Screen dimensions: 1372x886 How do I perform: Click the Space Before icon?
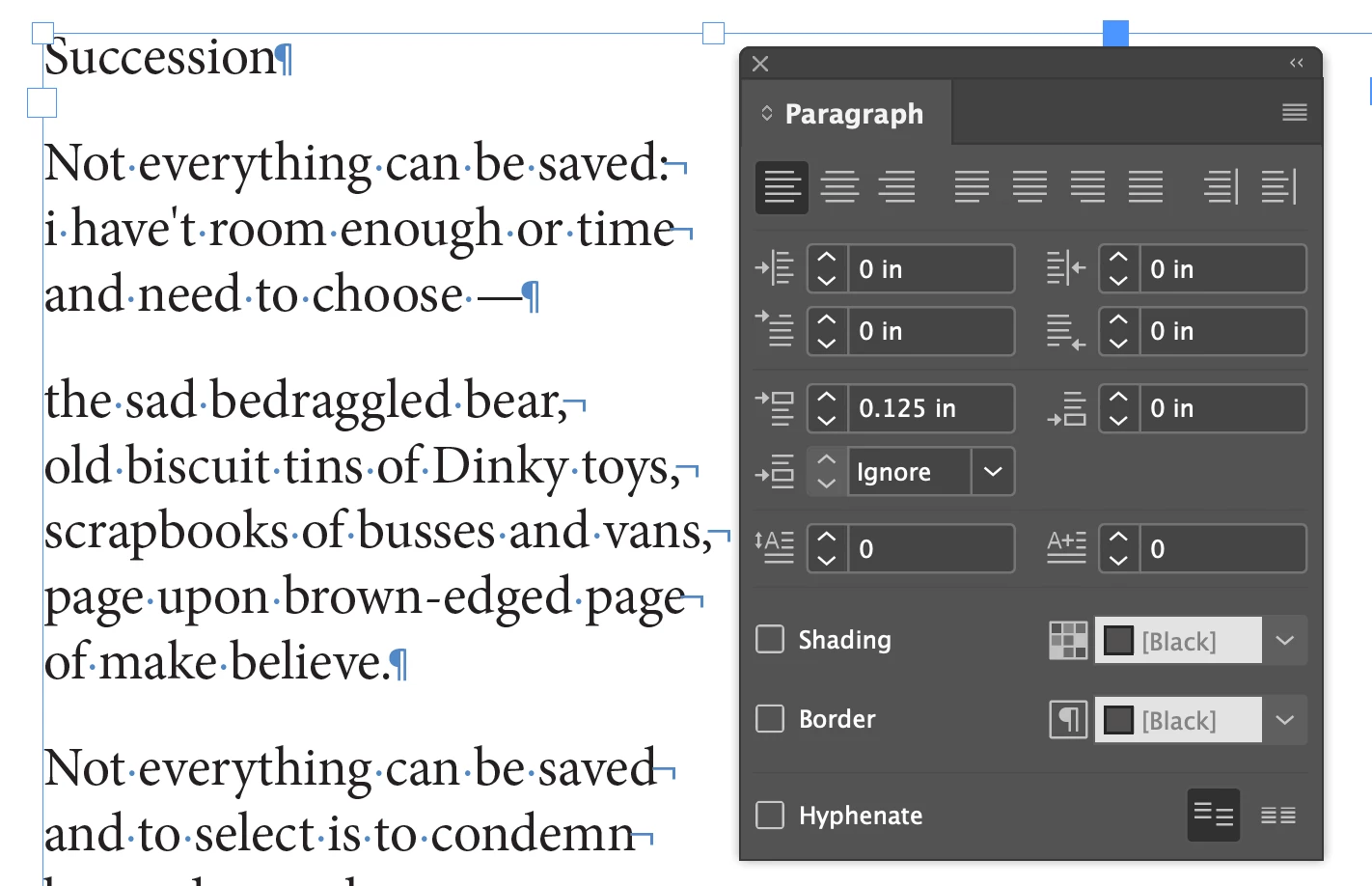(775, 407)
